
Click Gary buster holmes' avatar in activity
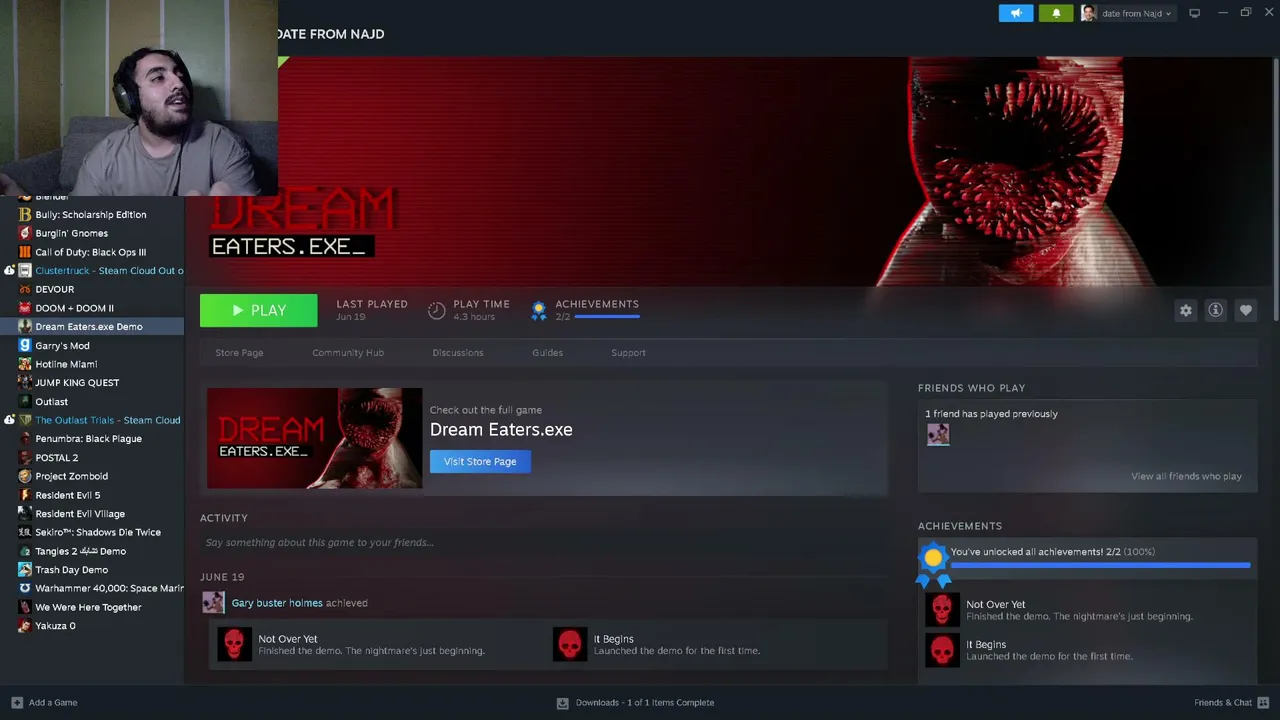coord(213,602)
